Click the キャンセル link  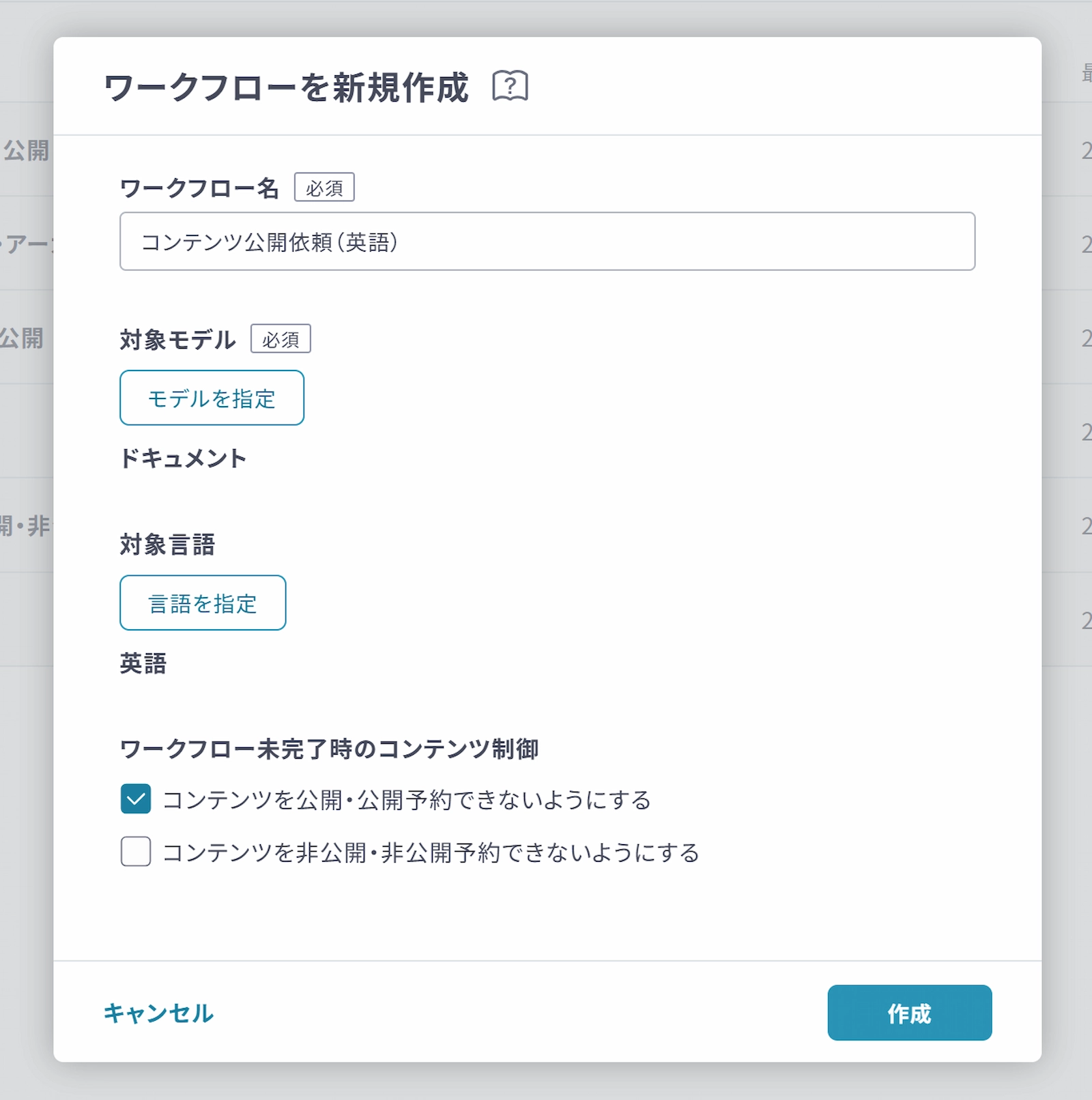[158, 1013]
